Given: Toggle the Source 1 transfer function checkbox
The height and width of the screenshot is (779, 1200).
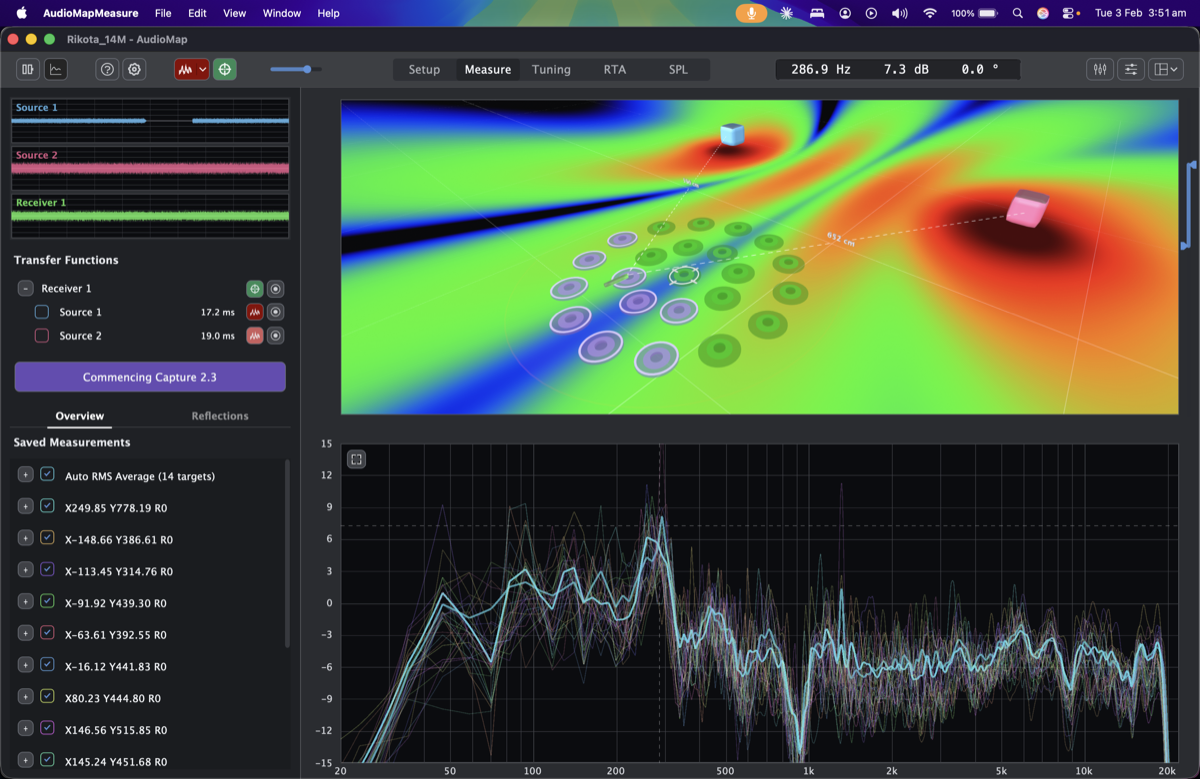Looking at the screenshot, I should [42, 312].
